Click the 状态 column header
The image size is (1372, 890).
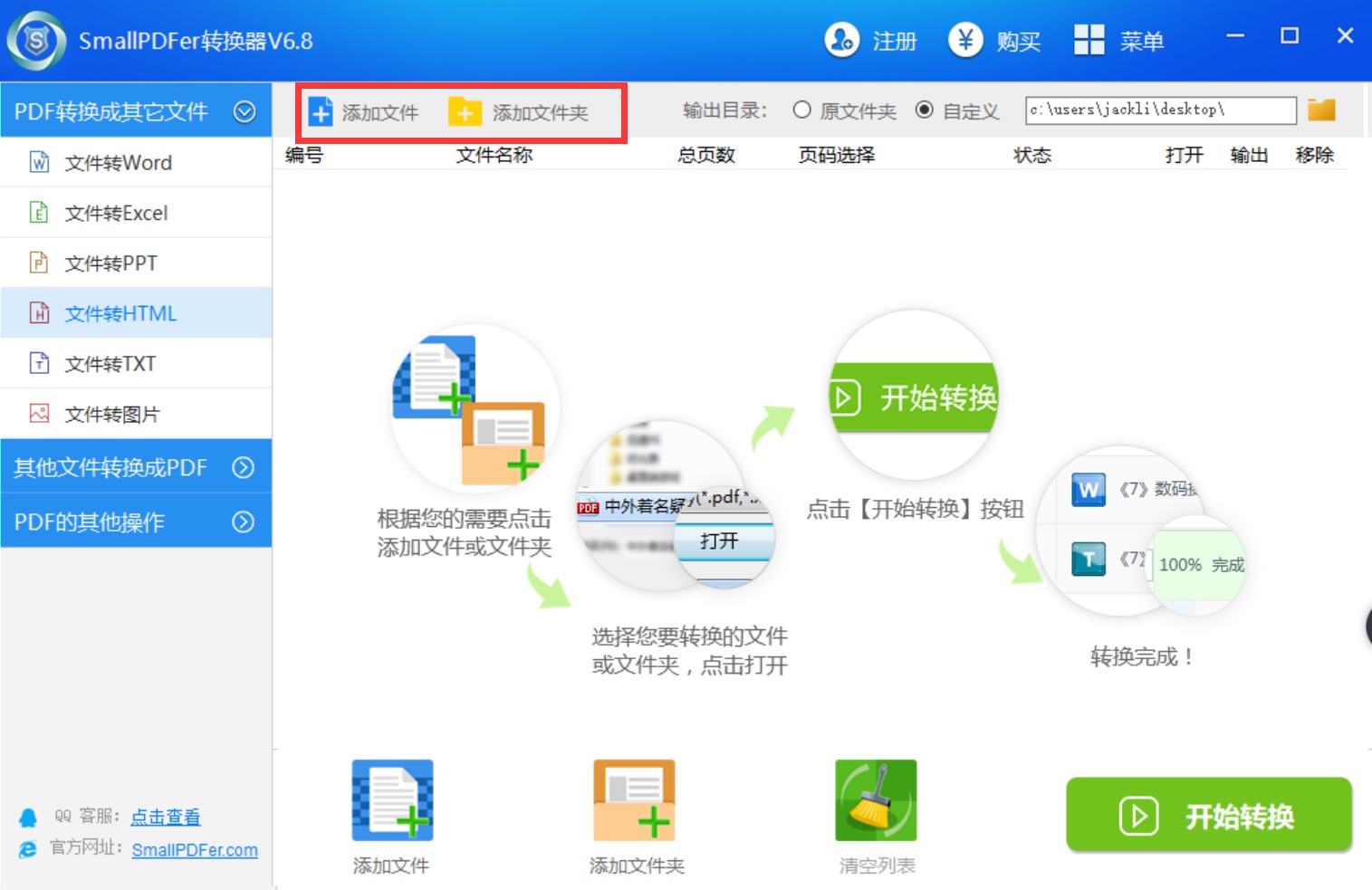pos(1032,155)
